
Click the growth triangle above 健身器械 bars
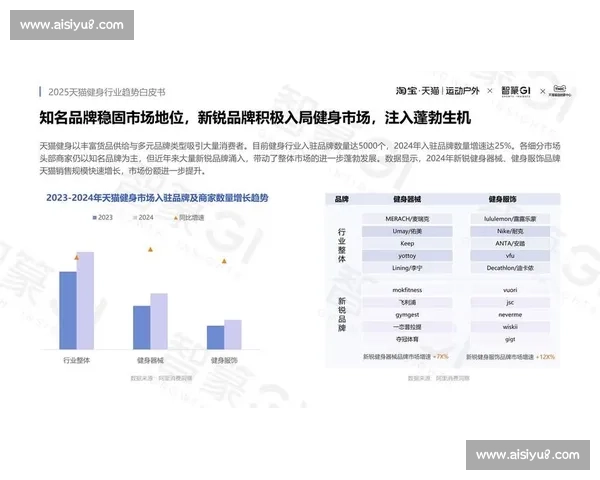pyautogui.click(x=150, y=249)
